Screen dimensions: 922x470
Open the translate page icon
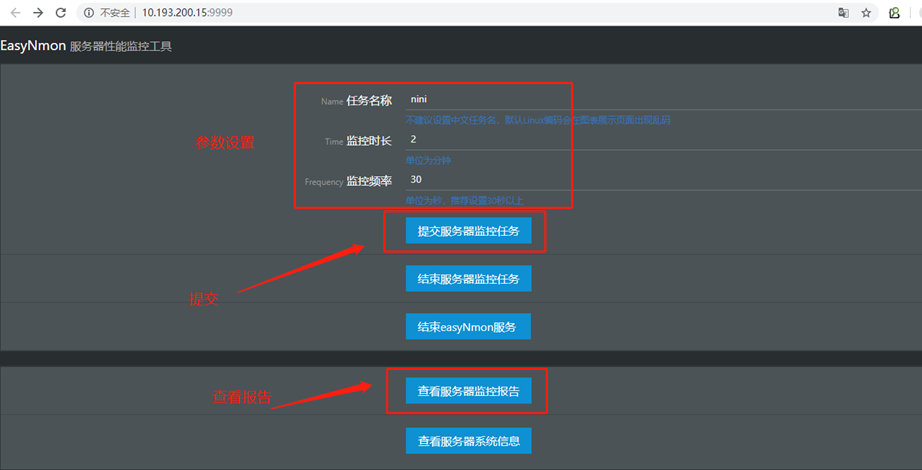point(843,13)
